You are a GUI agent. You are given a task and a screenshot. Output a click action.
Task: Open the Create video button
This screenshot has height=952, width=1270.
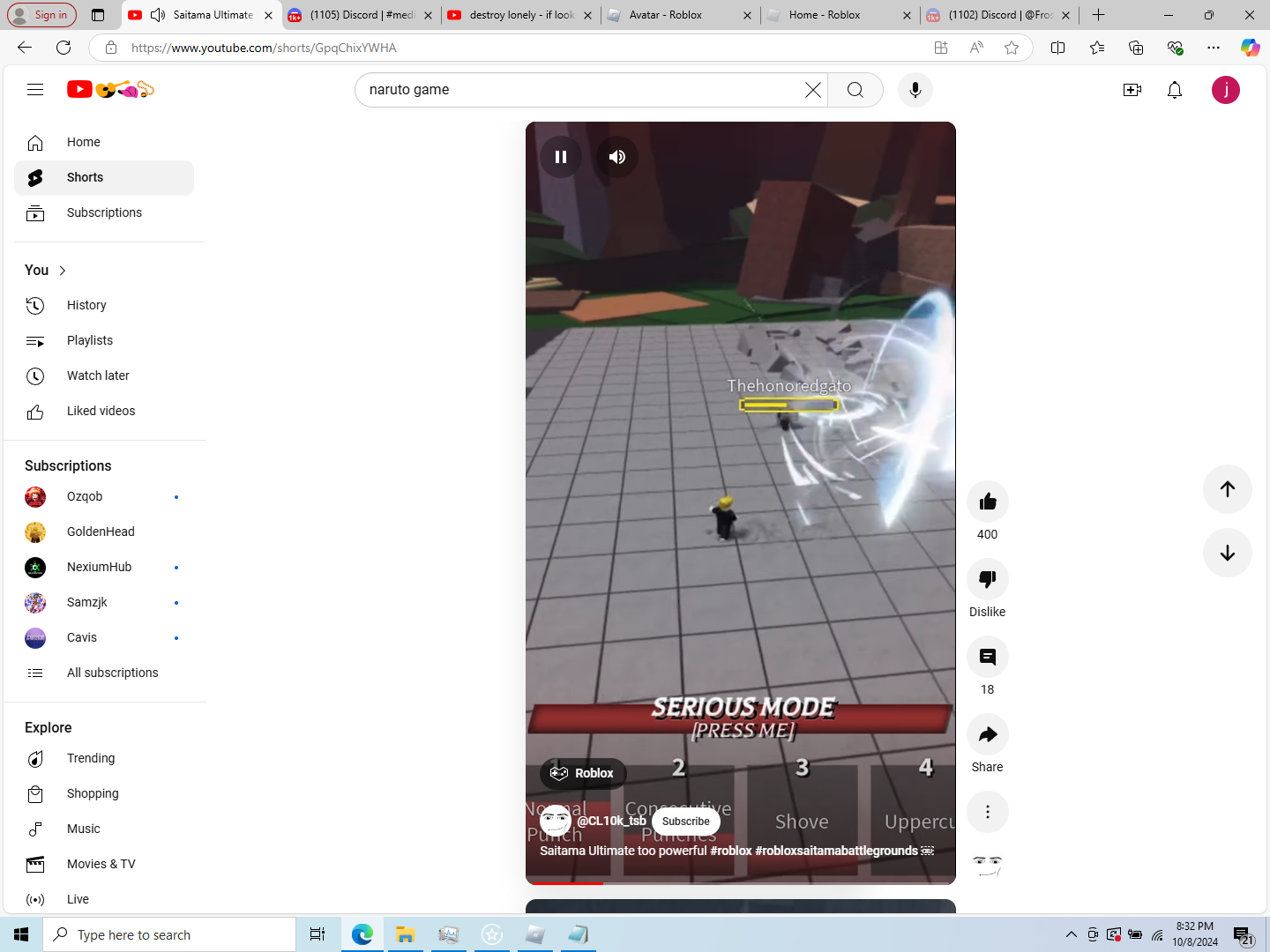1132,90
